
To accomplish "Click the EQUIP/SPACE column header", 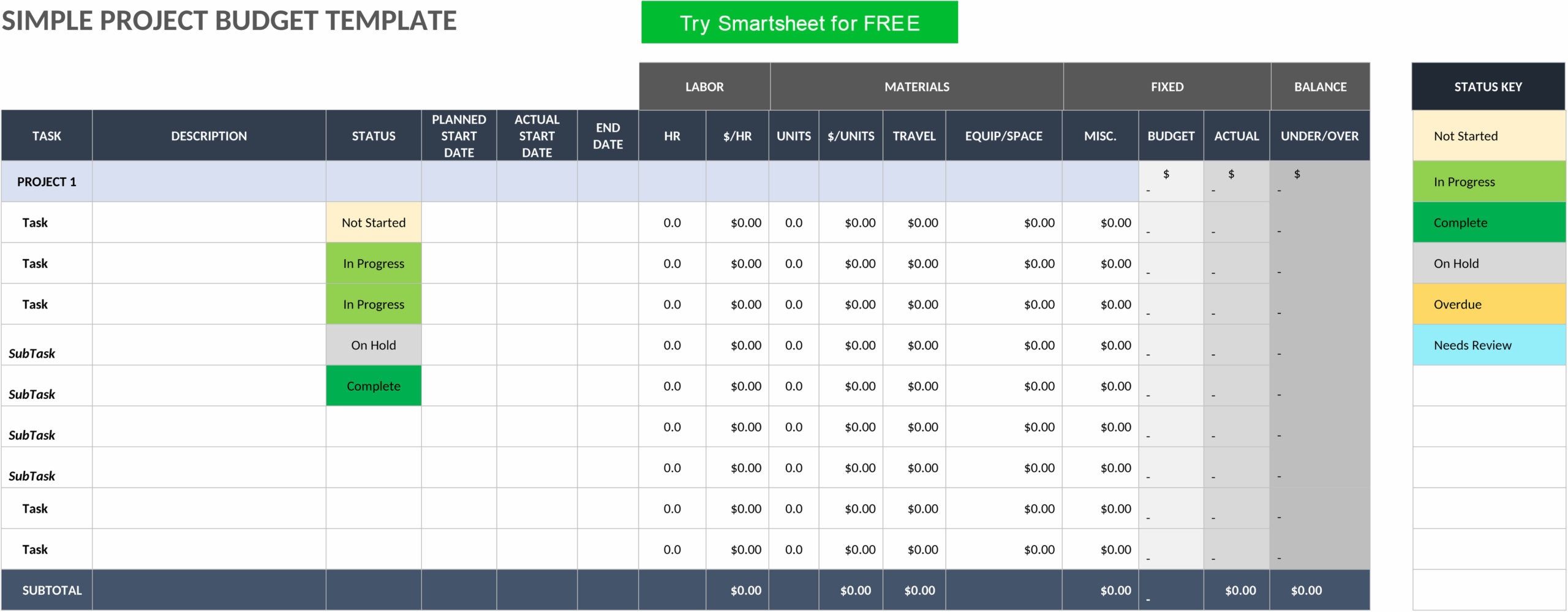I will [1004, 136].
